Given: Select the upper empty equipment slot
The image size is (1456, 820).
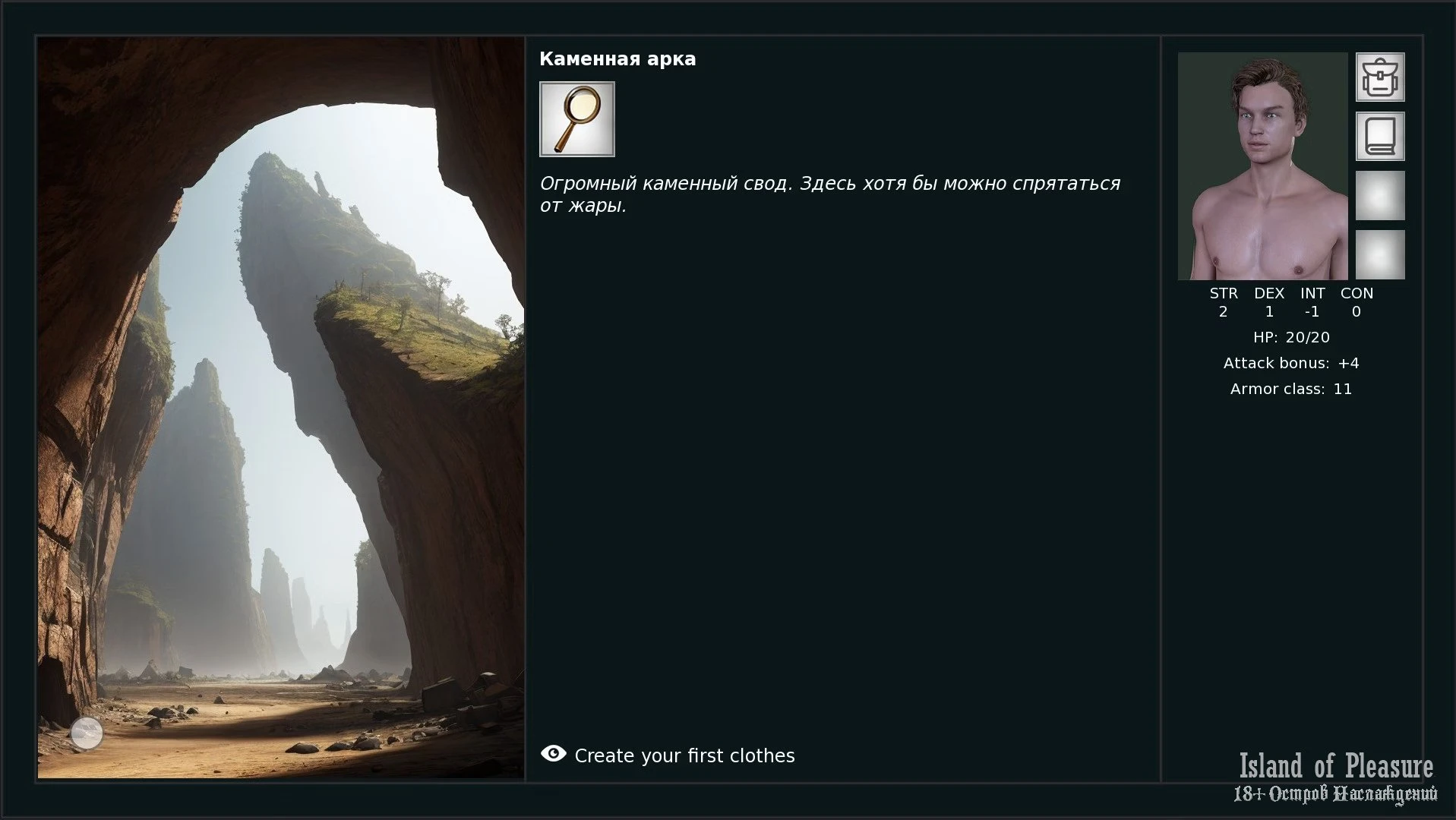Looking at the screenshot, I should 1380,195.
